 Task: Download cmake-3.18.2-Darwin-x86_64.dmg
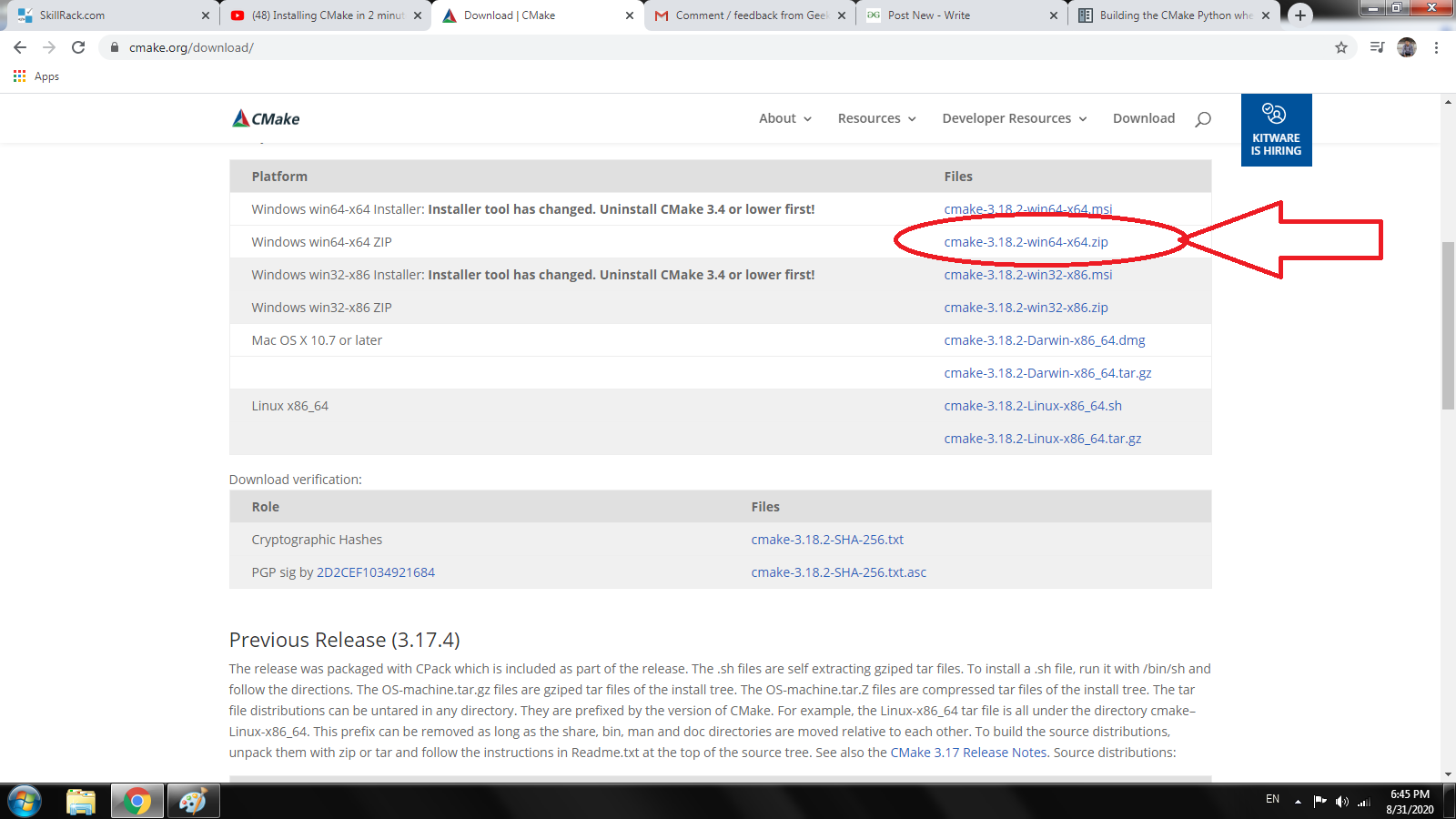pos(1045,340)
